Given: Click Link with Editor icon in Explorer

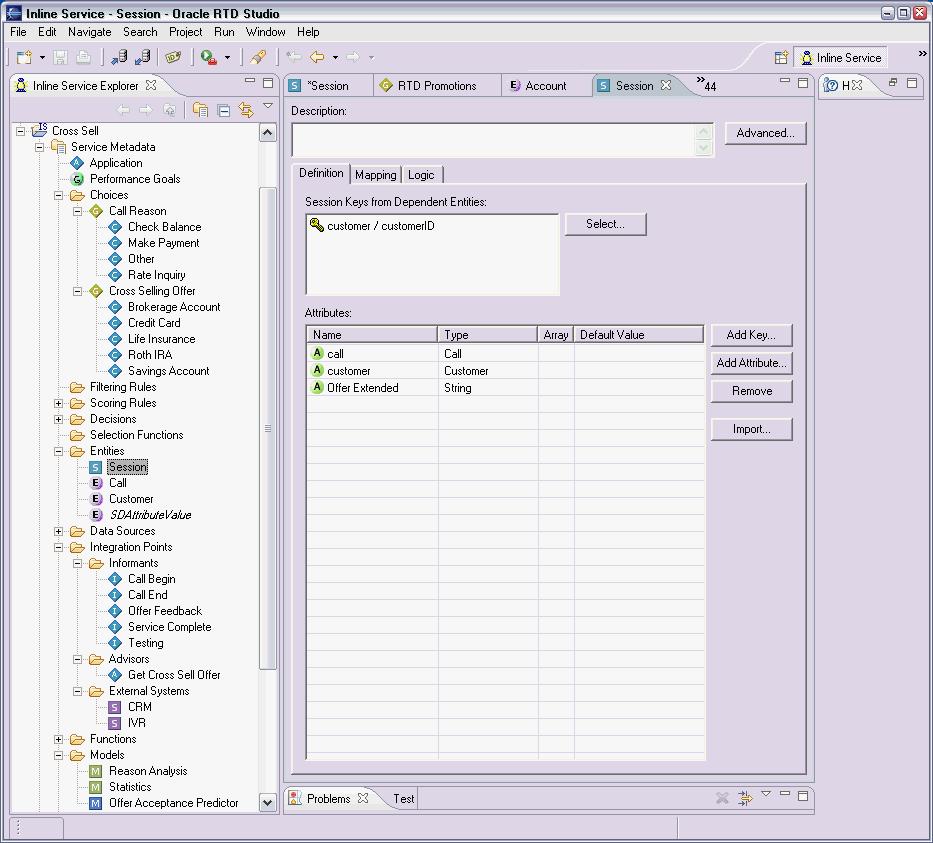Looking at the screenshot, I should (245, 110).
